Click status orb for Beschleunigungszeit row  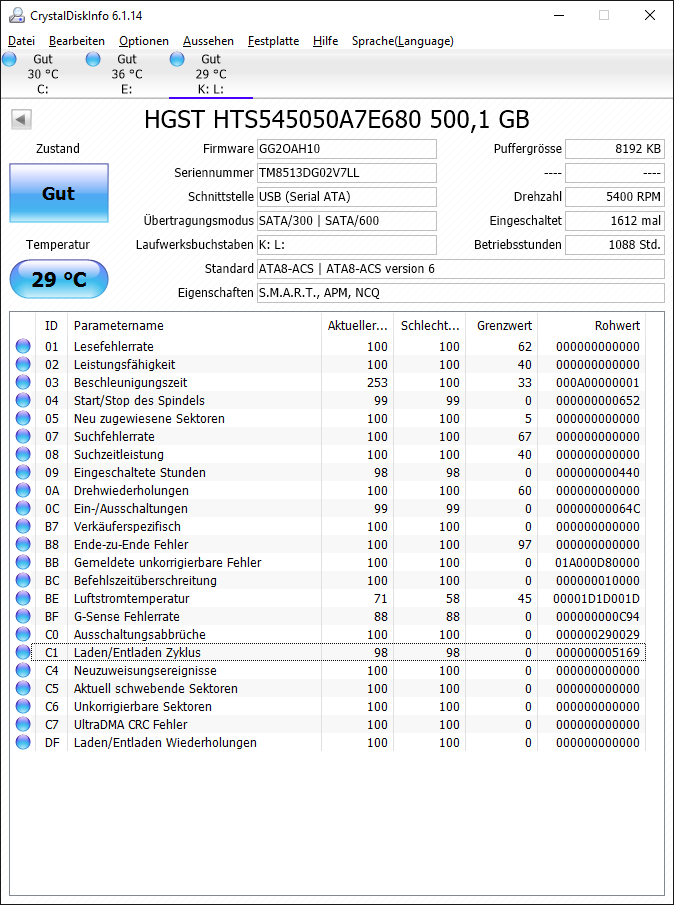(23, 383)
